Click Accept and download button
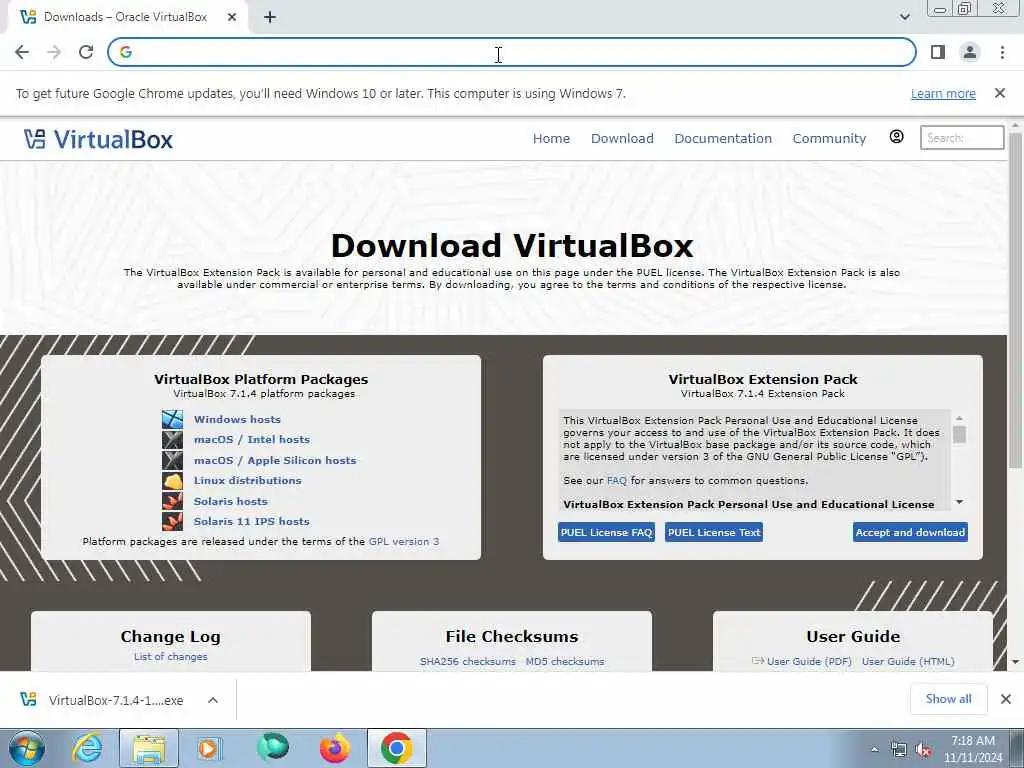Image resolution: width=1024 pixels, height=768 pixels. point(910,532)
